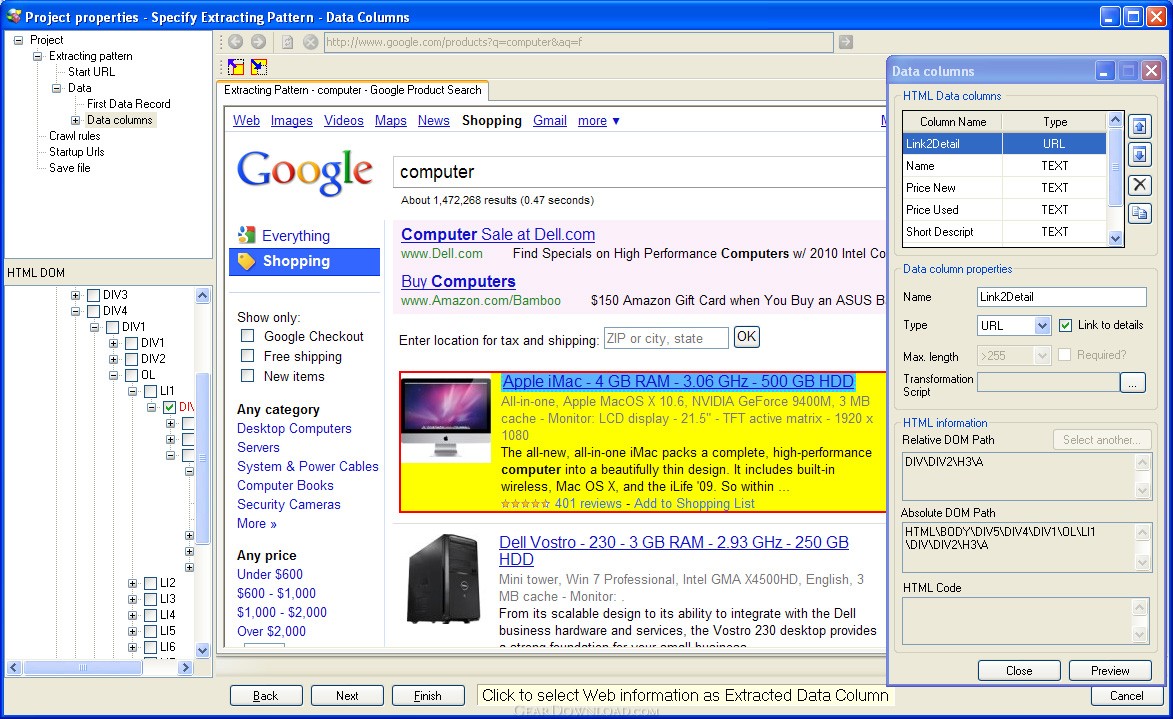Delete the selected data column
Screen dimensions: 1173x719
point(1139,184)
